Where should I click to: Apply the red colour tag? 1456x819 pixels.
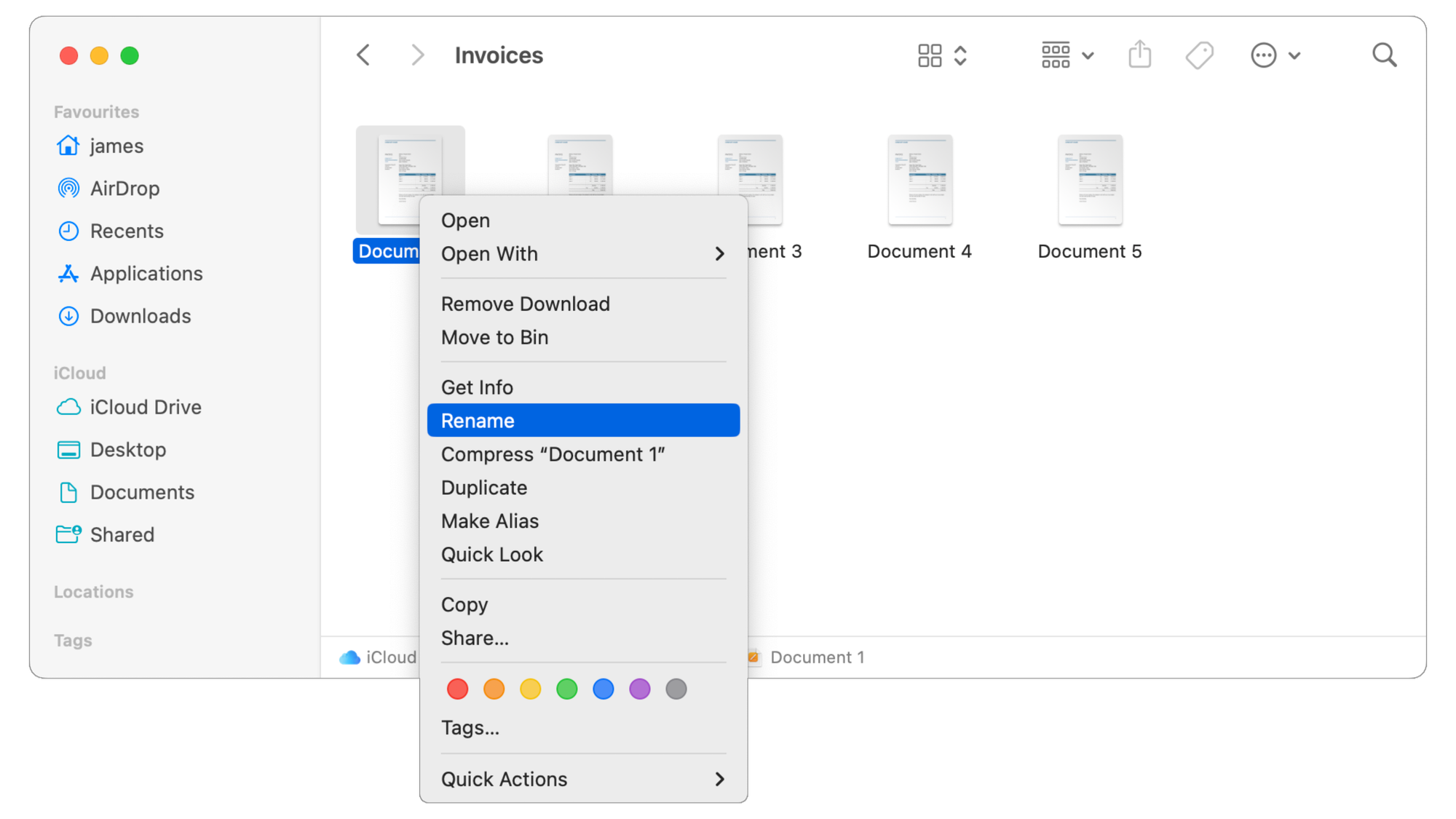click(x=457, y=689)
